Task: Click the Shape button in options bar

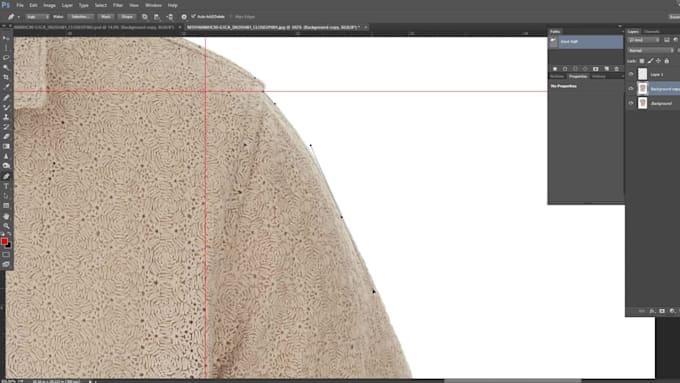Action: [127, 17]
